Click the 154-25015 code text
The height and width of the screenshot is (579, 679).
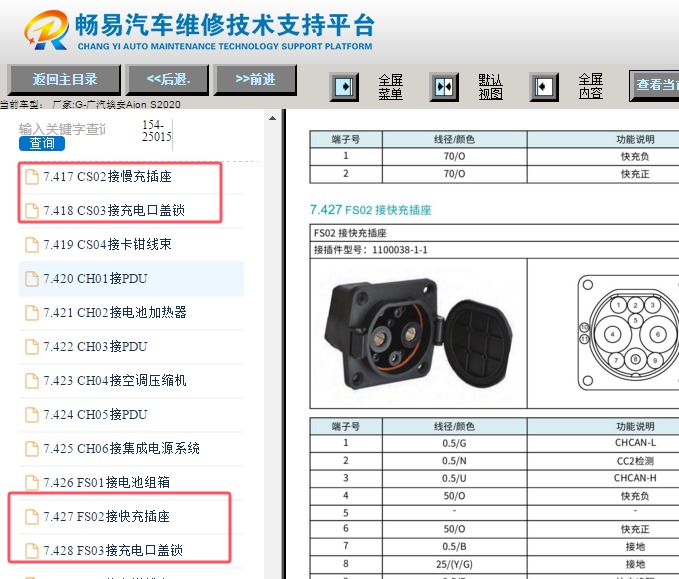pos(157,131)
